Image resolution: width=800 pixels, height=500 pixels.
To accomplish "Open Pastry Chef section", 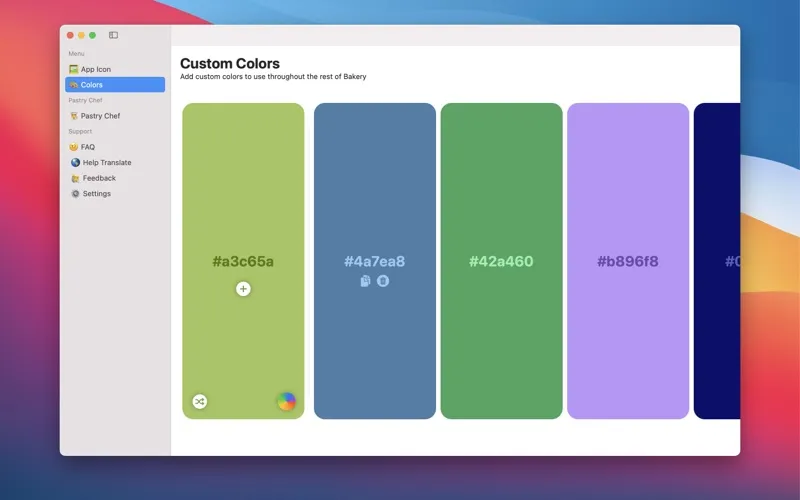I will [x=115, y=116].
